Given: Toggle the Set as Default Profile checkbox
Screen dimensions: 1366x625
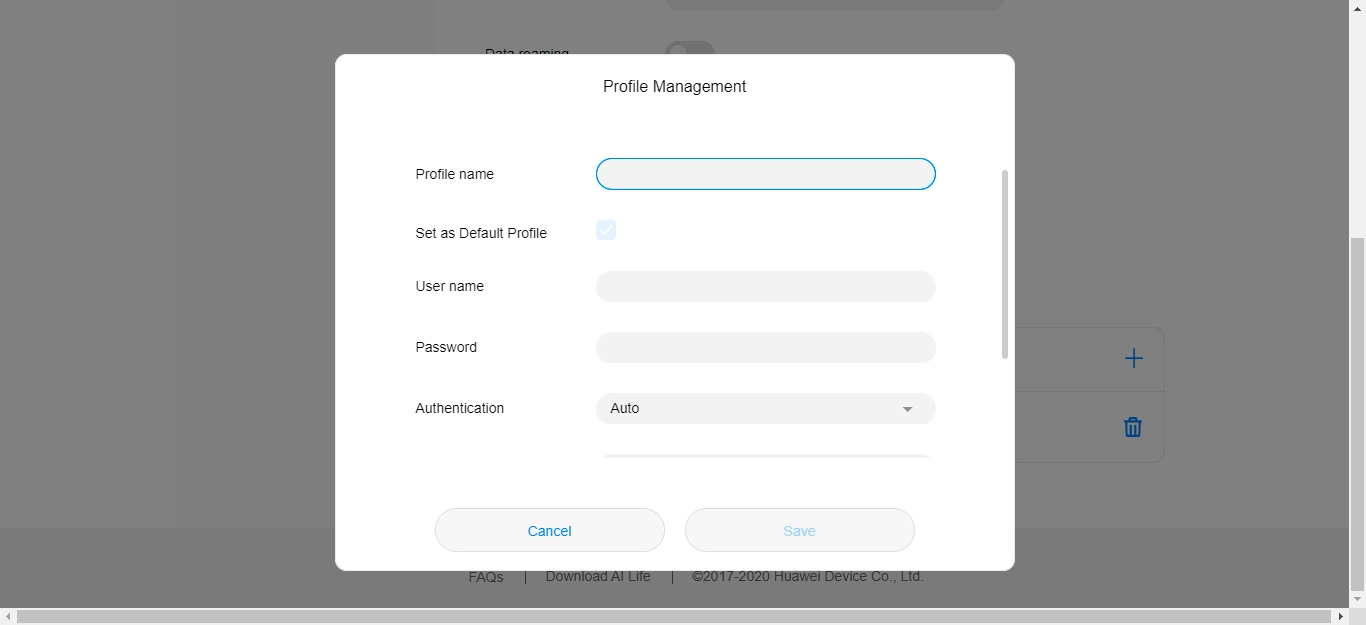Looking at the screenshot, I should [606, 231].
